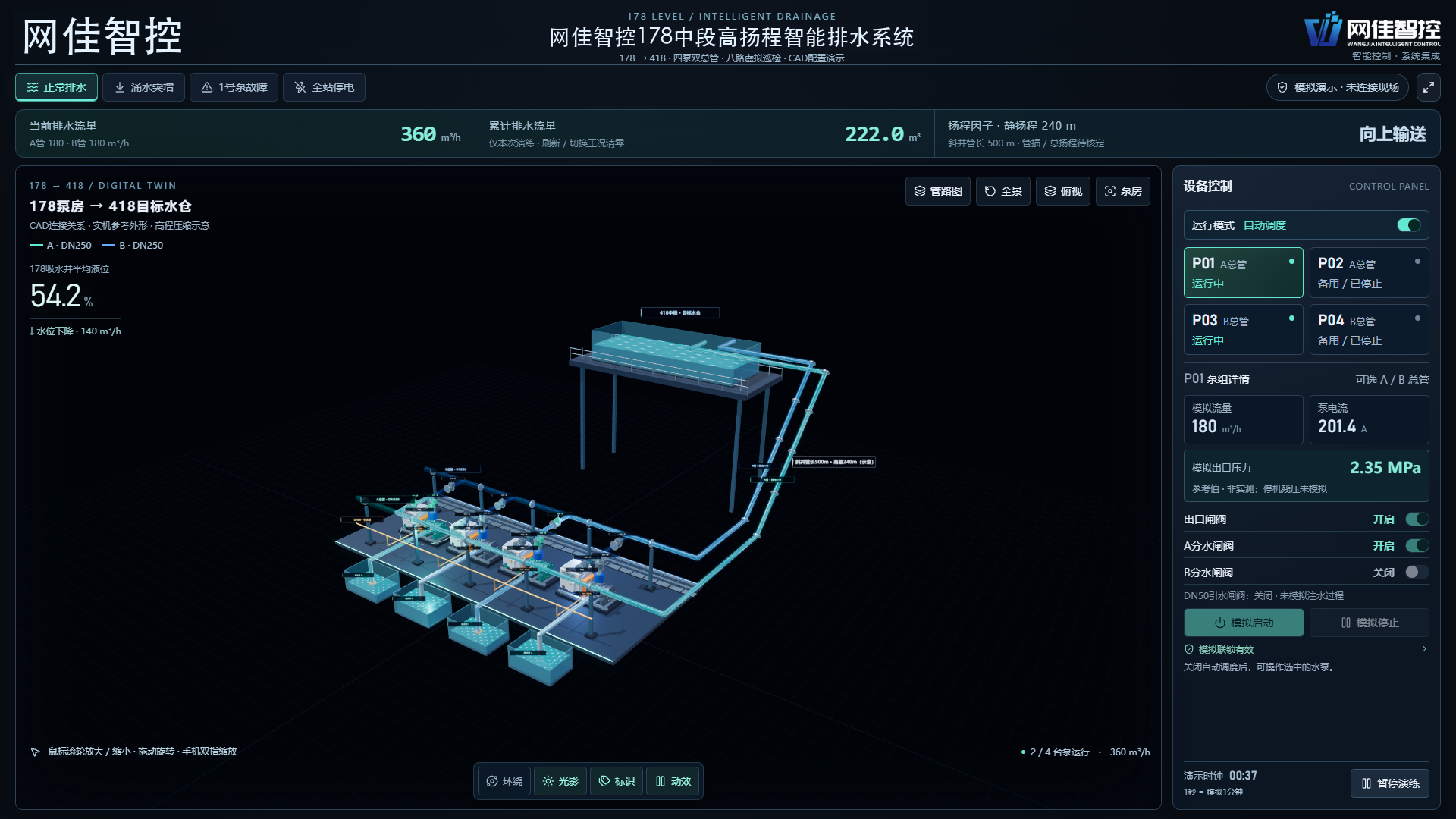Open the 管路图 view
Image resolution: width=1456 pixels, height=819 pixels.
coord(938,191)
